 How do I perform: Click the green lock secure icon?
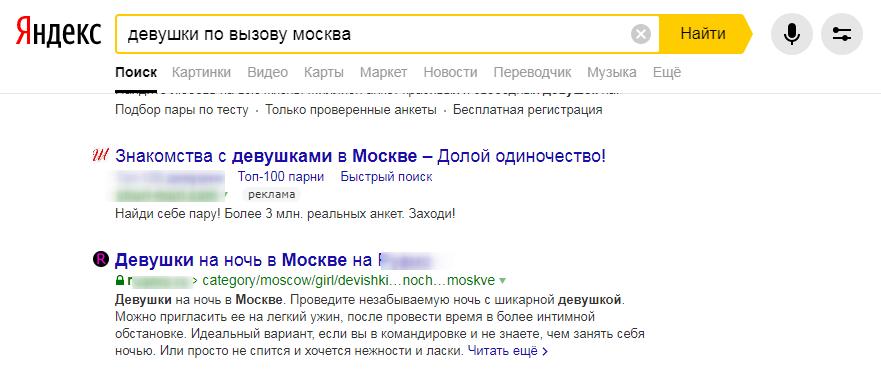click(x=119, y=280)
